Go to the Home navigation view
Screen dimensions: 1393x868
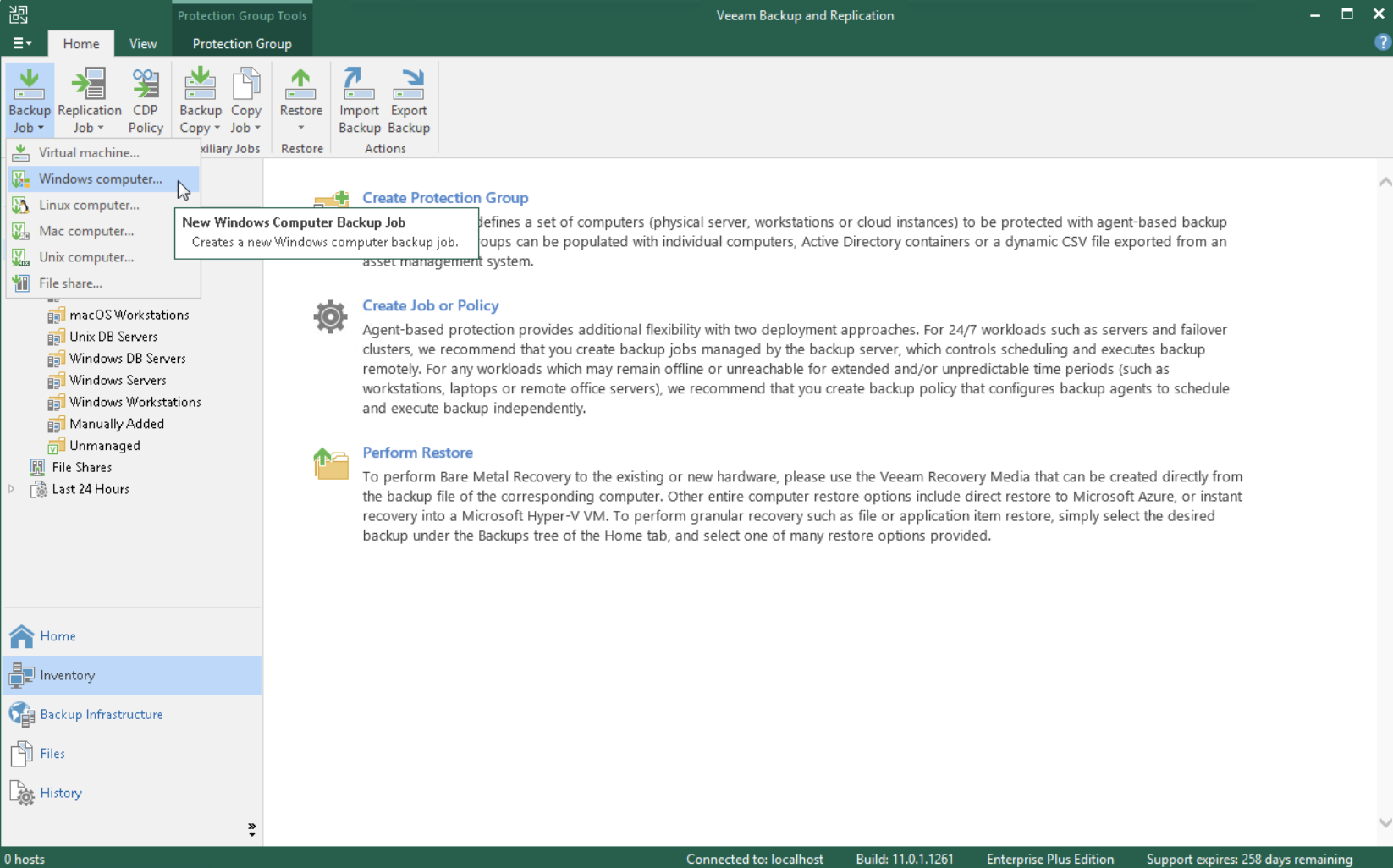(132, 636)
